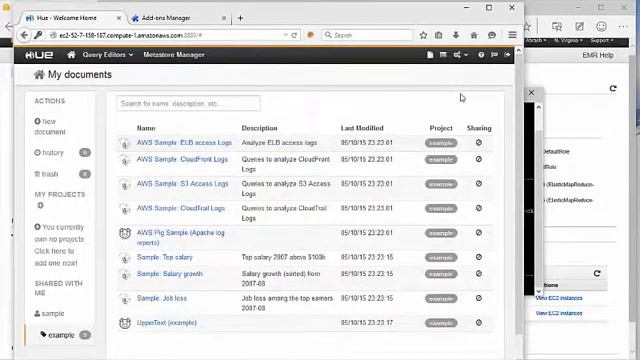Click sharing icon for ELB access Logs

[479, 142]
